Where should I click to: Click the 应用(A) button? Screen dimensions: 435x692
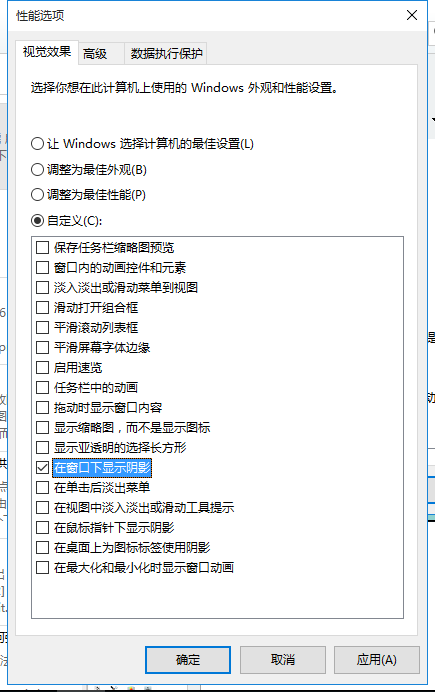[376, 660]
